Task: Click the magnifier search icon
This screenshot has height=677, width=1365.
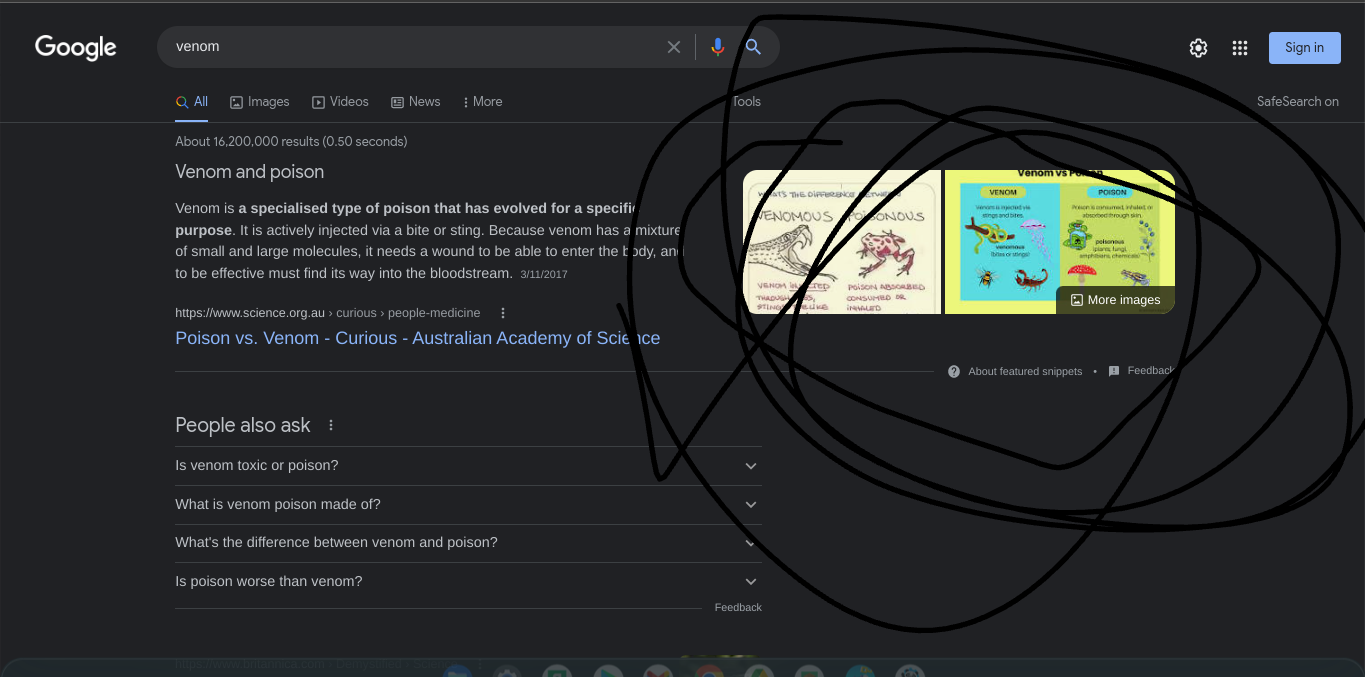Action: [753, 47]
